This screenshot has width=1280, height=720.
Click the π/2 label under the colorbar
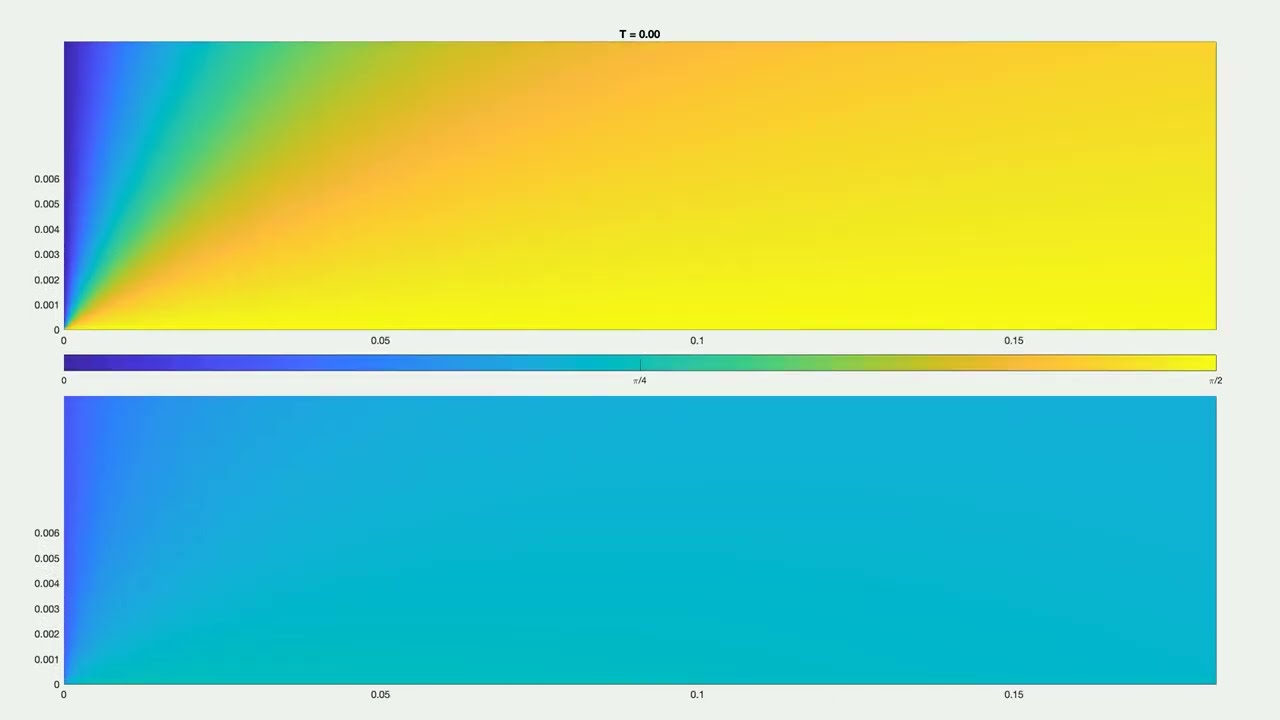[1215, 381]
